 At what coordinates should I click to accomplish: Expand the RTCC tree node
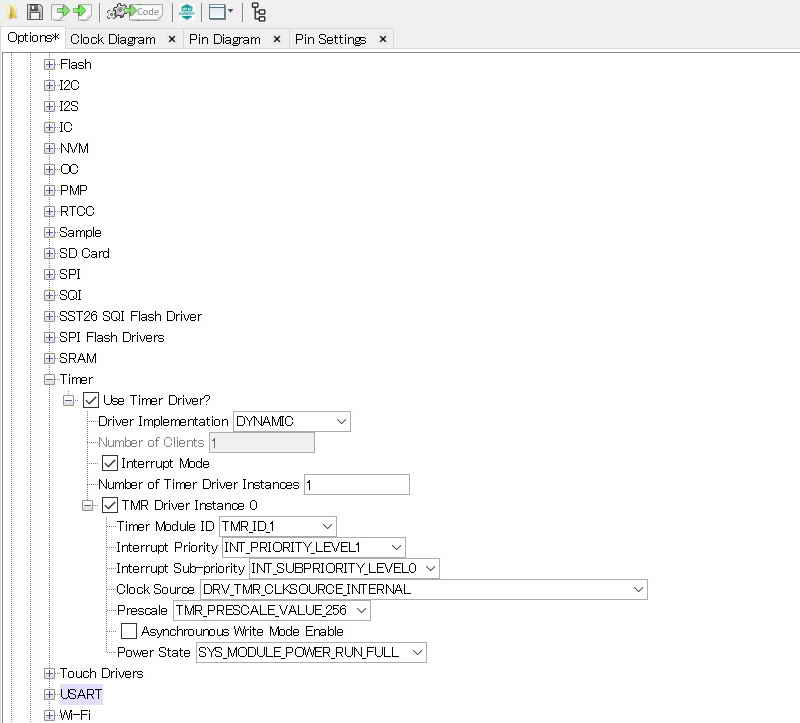coord(49,211)
